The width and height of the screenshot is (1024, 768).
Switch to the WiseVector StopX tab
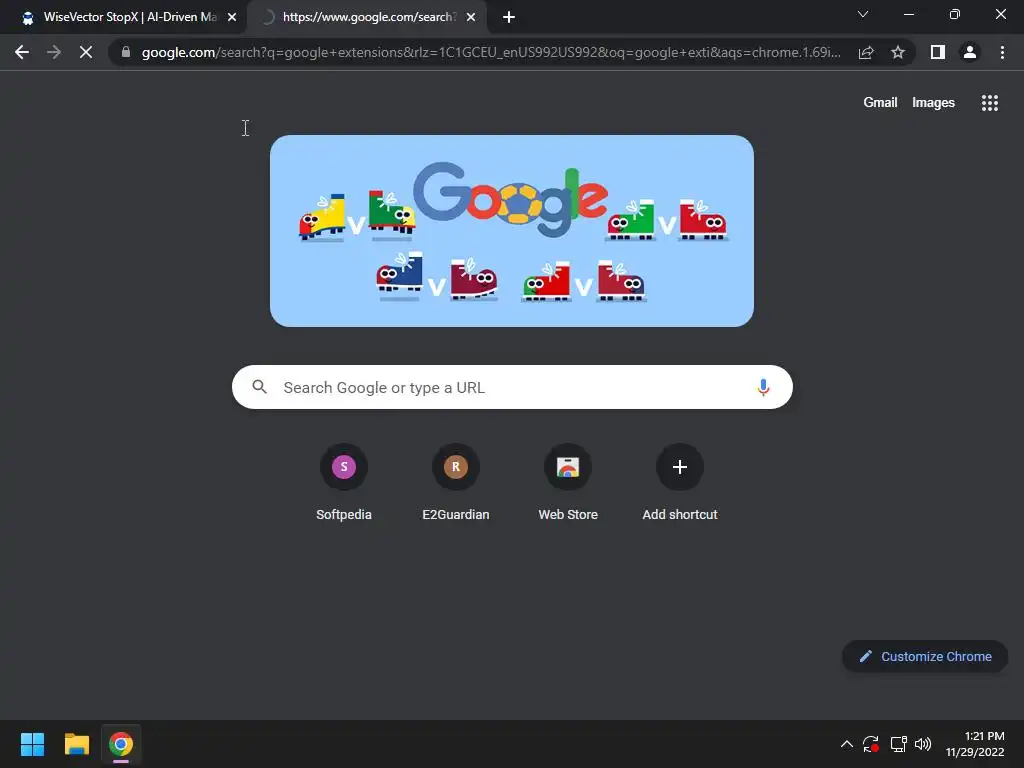click(123, 17)
